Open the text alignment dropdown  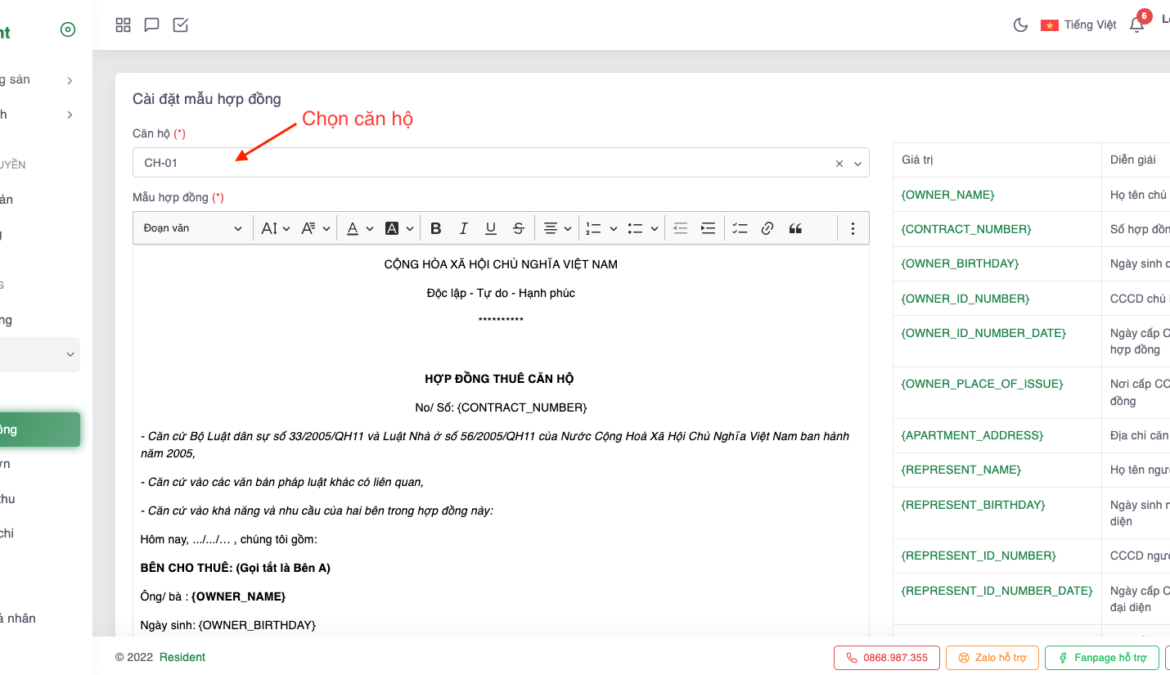click(556, 229)
